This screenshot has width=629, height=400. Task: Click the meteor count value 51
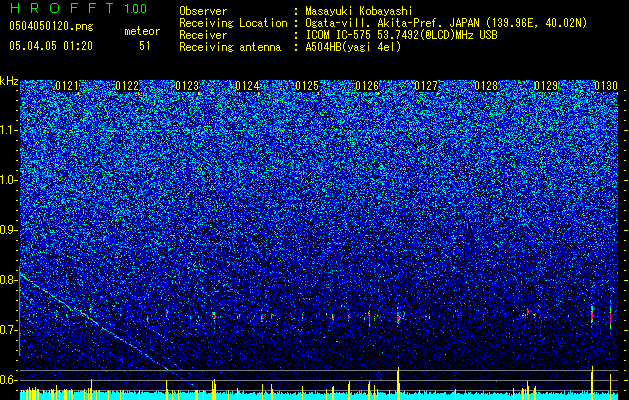[x=144, y=46]
